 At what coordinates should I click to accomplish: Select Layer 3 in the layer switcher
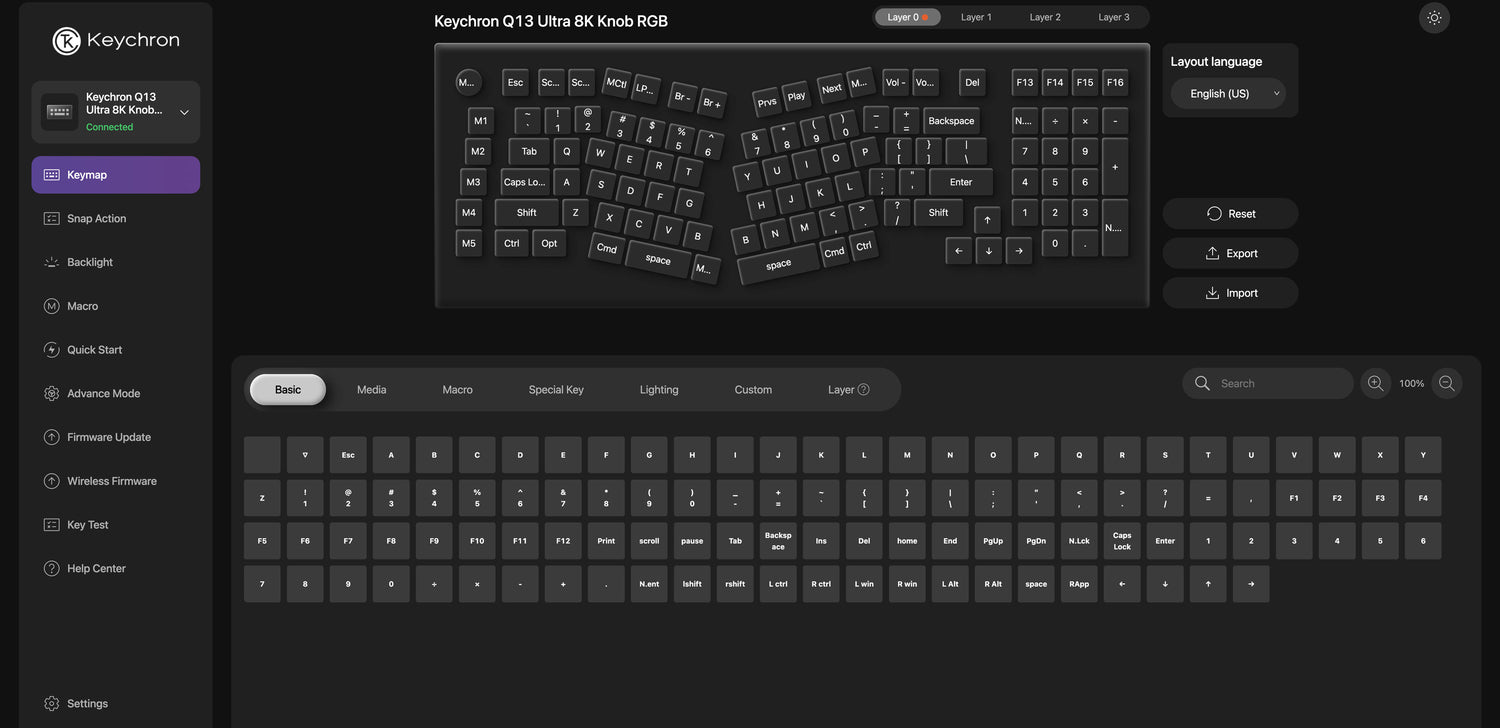[x=1113, y=17]
